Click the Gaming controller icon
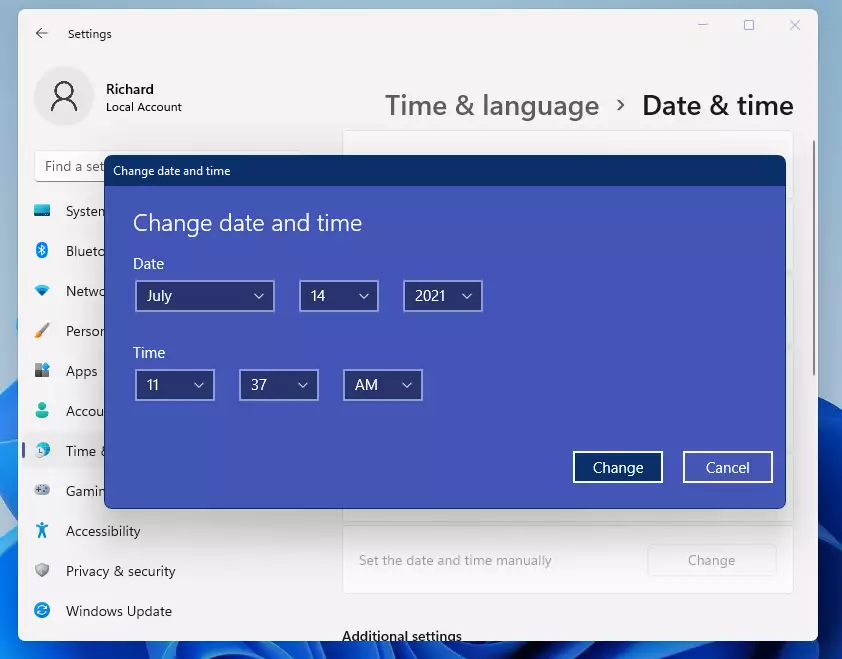This screenshot has width=842, height=659. point(42,490)
